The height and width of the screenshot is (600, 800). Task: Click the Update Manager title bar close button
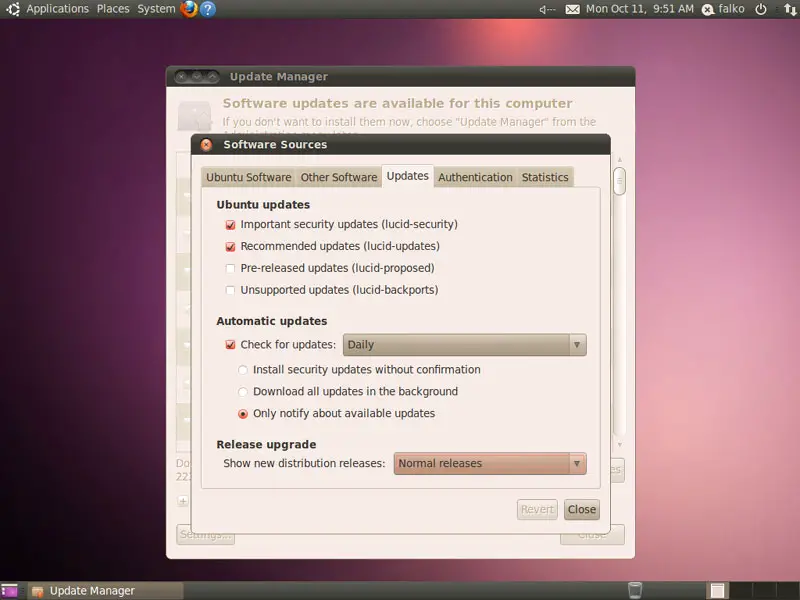pyautogui.click(x=182, y=77)
